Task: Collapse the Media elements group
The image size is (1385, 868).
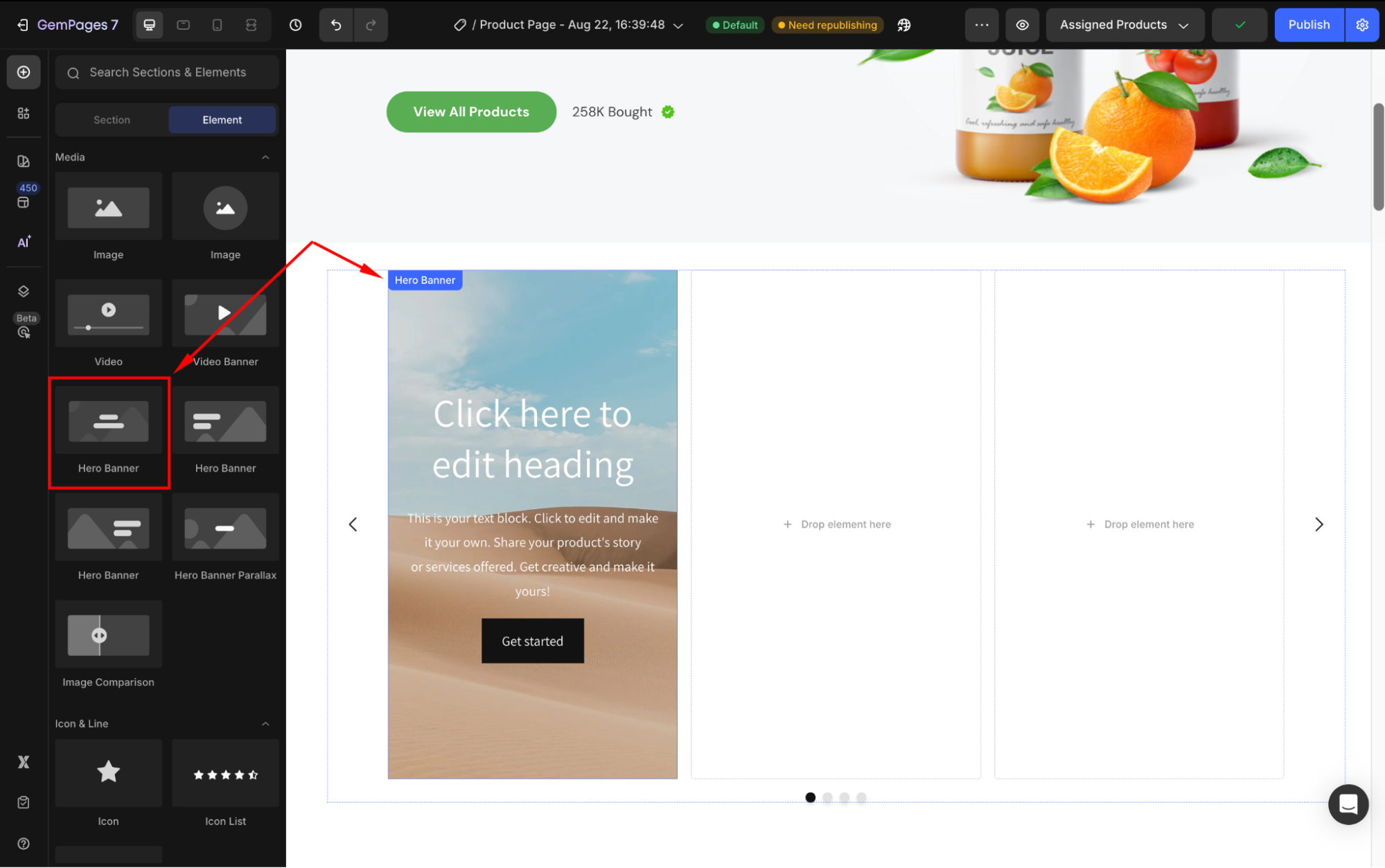Action: pos(265,157)
